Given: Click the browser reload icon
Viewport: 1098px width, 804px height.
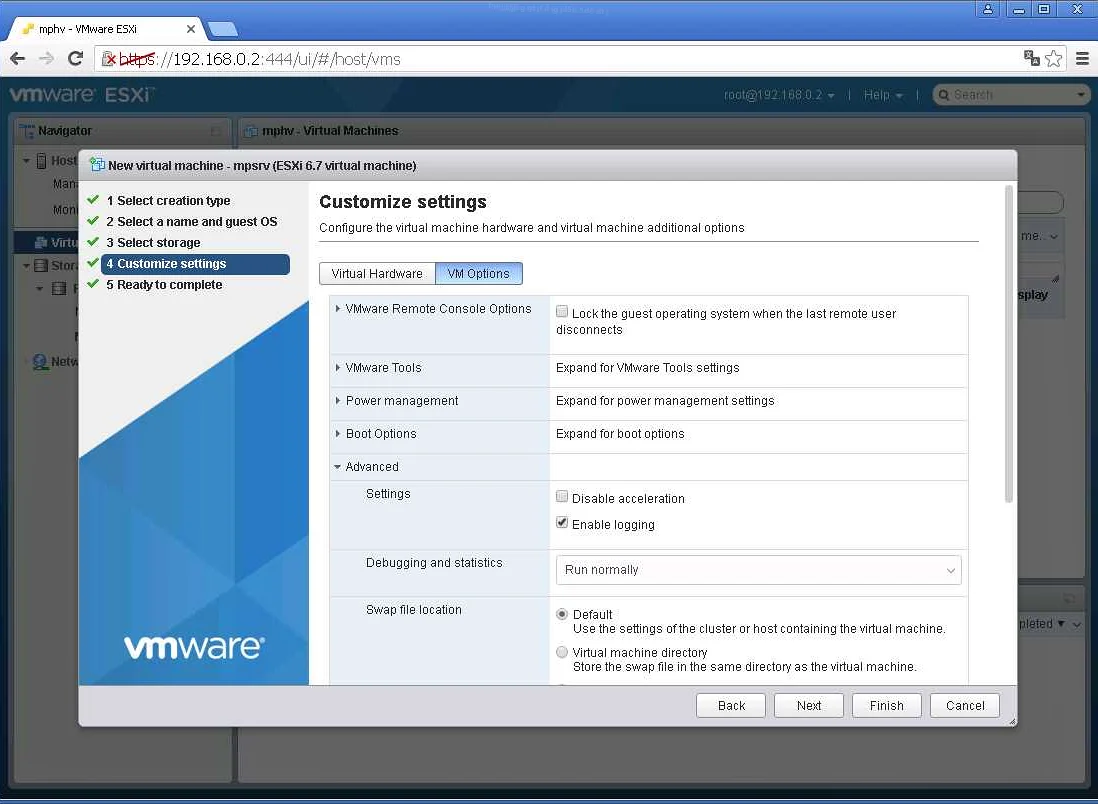Looking at the screenshot, I should coord(75,59).
